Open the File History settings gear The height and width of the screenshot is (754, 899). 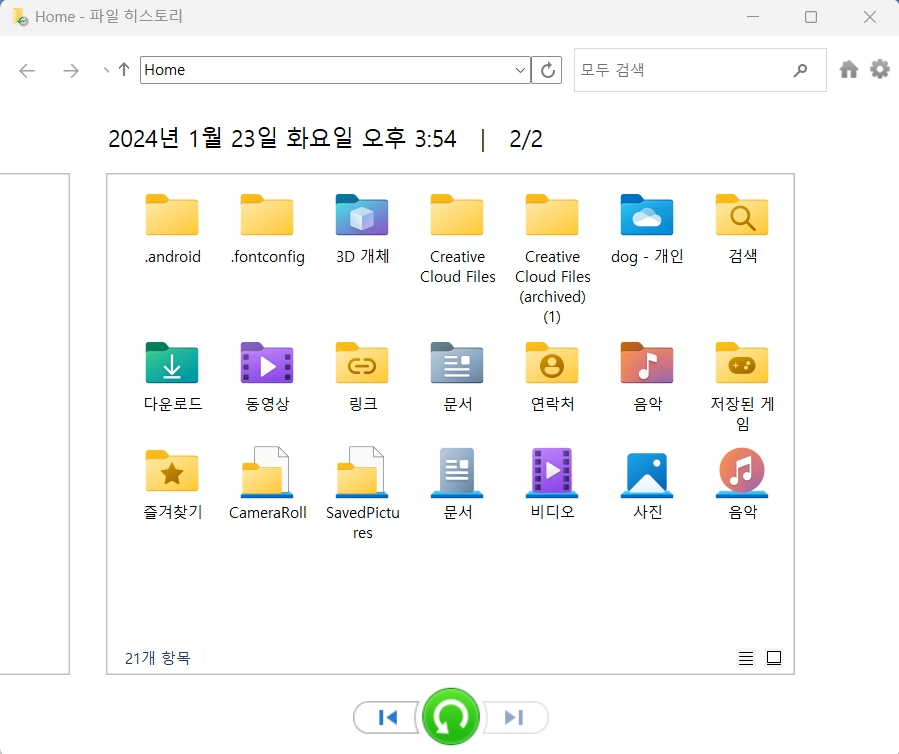point(879,69)
